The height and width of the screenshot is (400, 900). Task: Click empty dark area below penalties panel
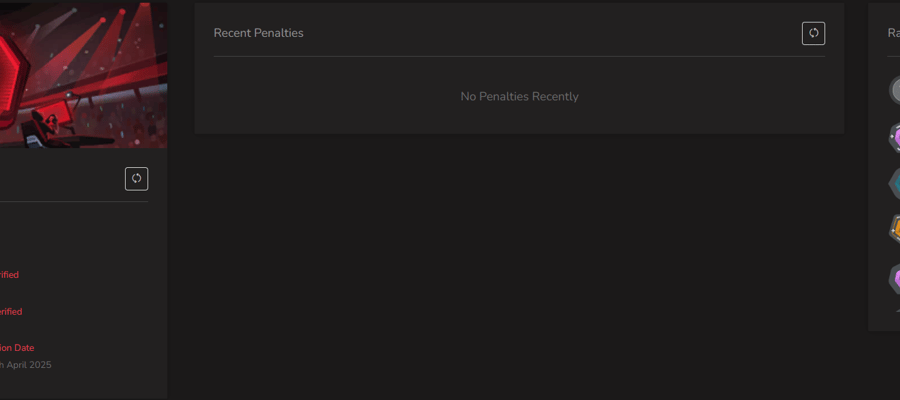point(519,264)
